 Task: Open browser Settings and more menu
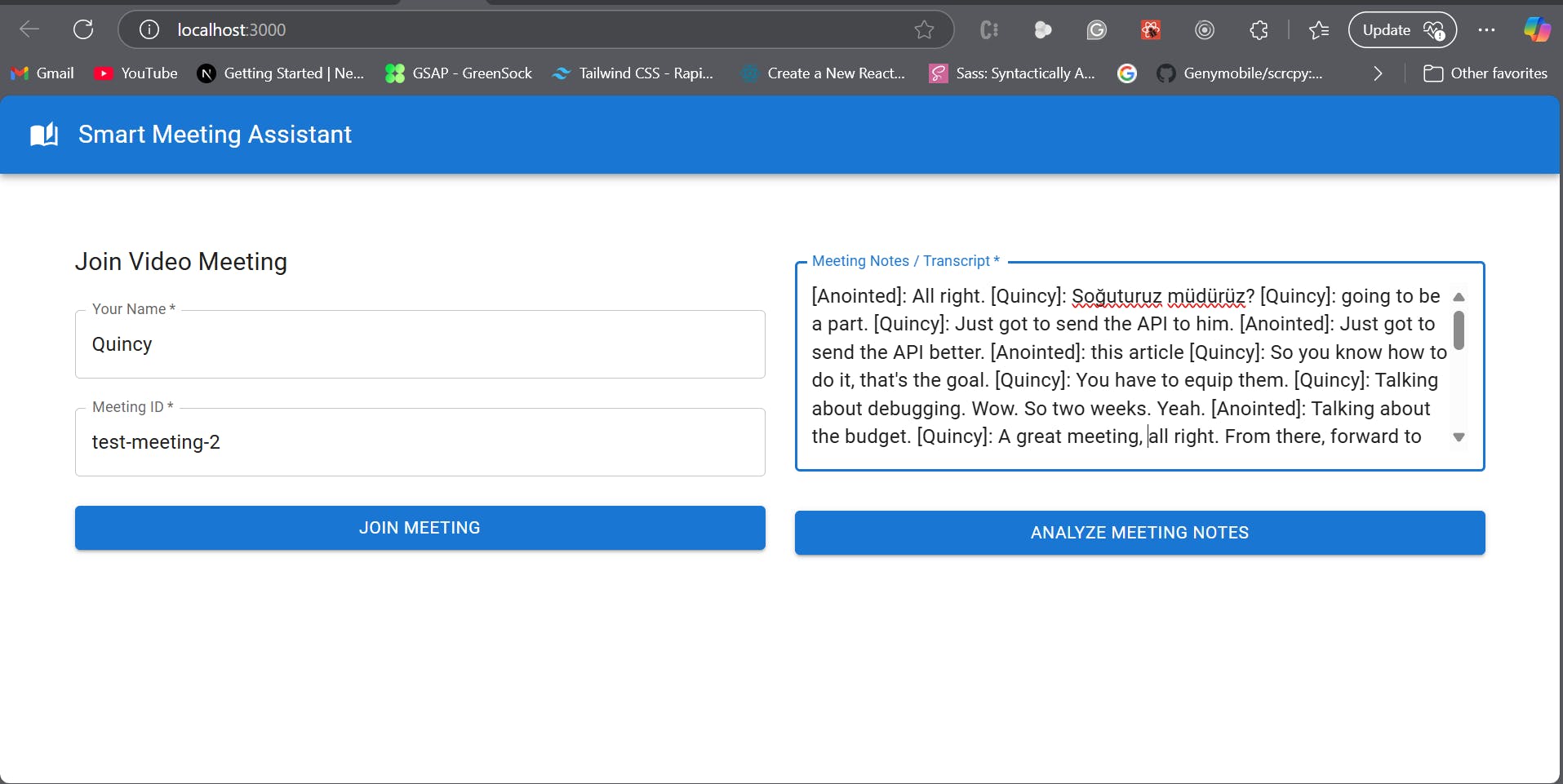tap(1486, 30)
